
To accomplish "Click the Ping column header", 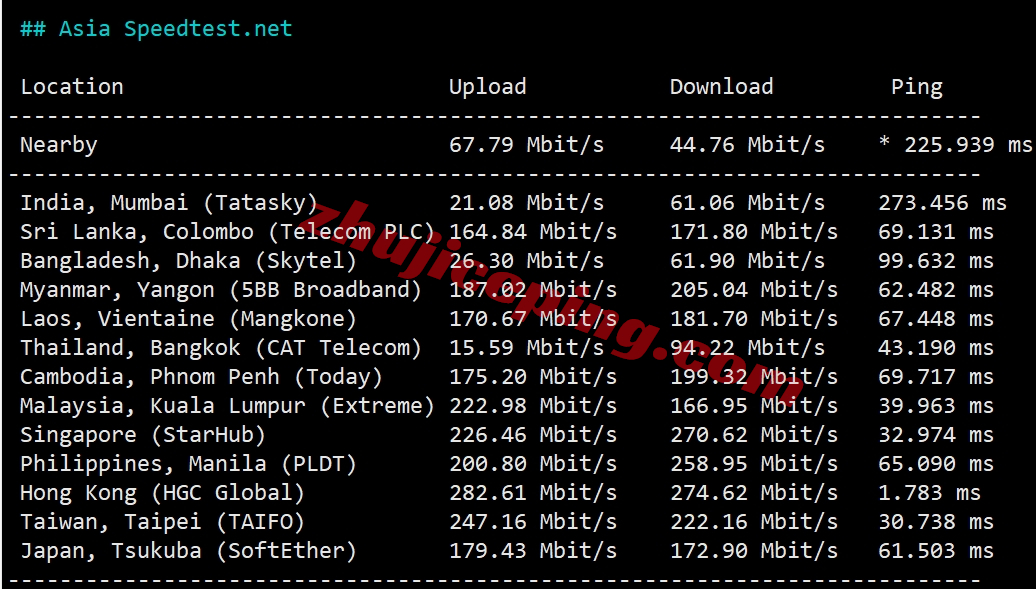I will click(917, 87).
